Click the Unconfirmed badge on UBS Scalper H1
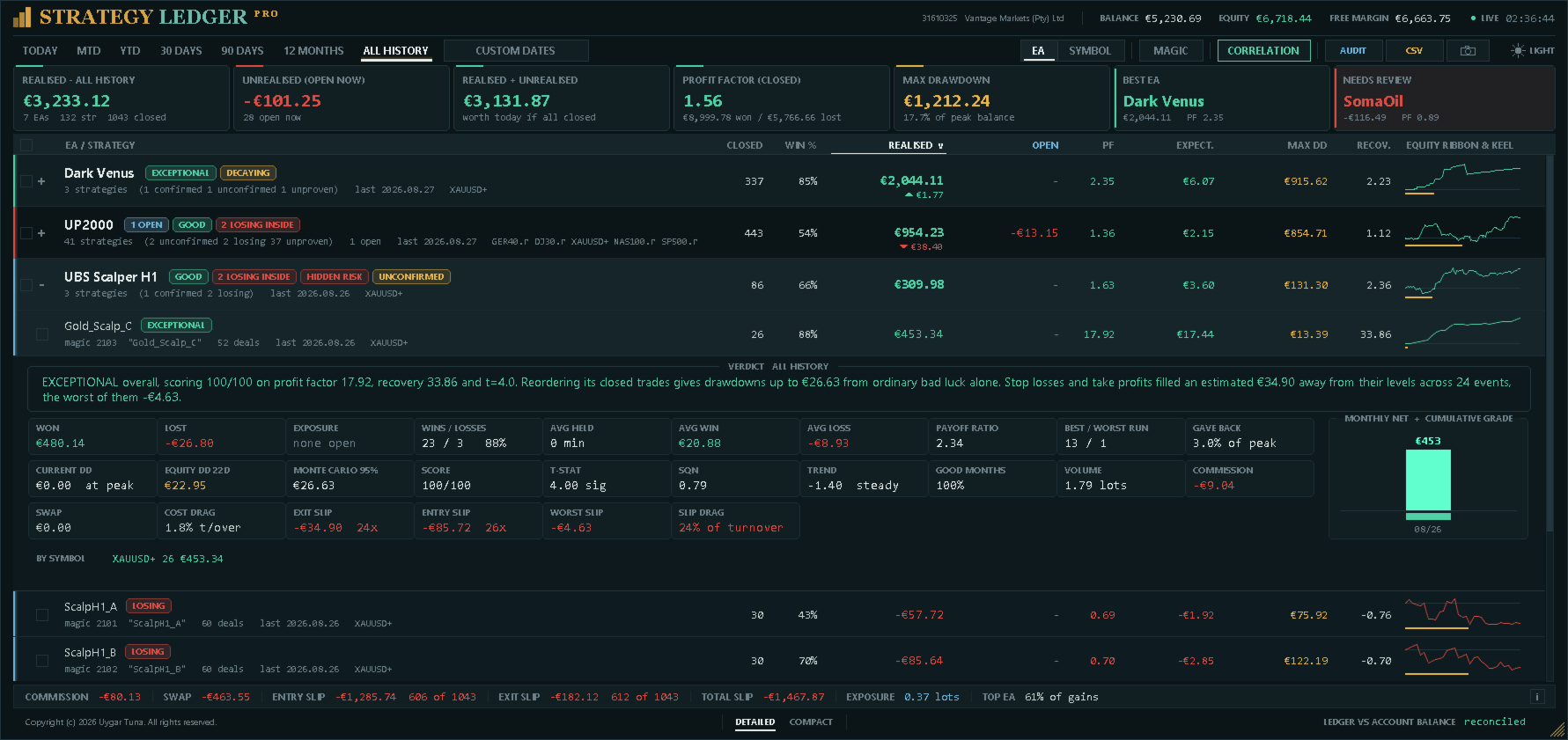Screen dimensions: 1568x740 [411, 277]
